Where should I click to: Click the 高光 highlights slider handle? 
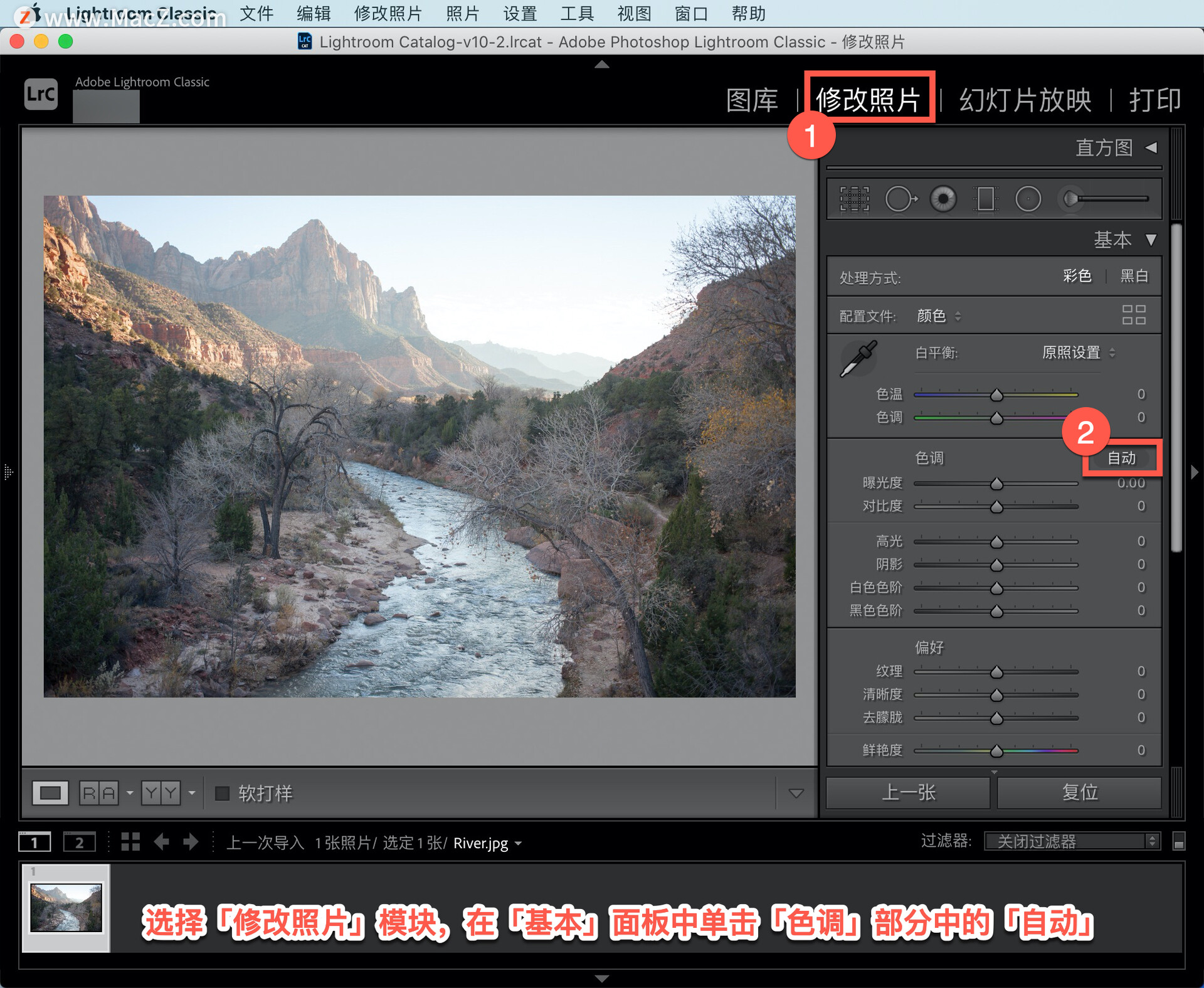[996, 542]
